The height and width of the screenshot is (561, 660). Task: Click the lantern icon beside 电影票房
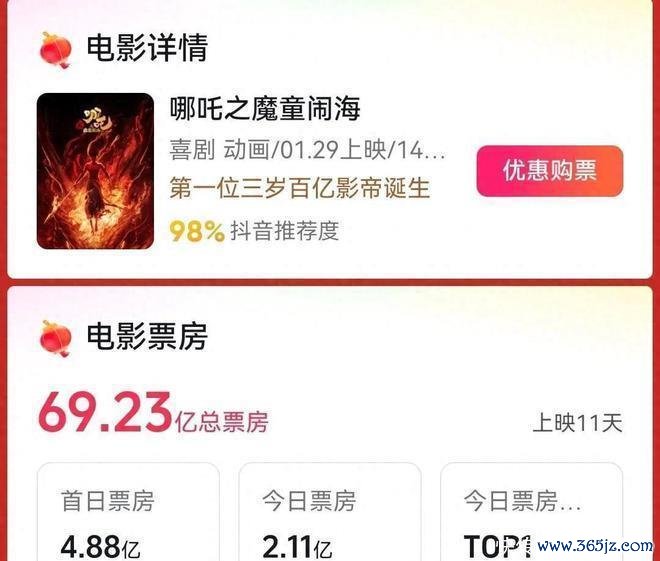click(x=56, y=338)
